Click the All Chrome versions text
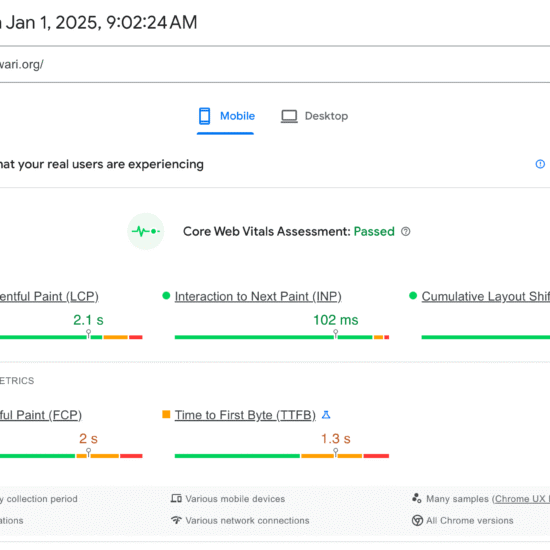 coord(470,521)
